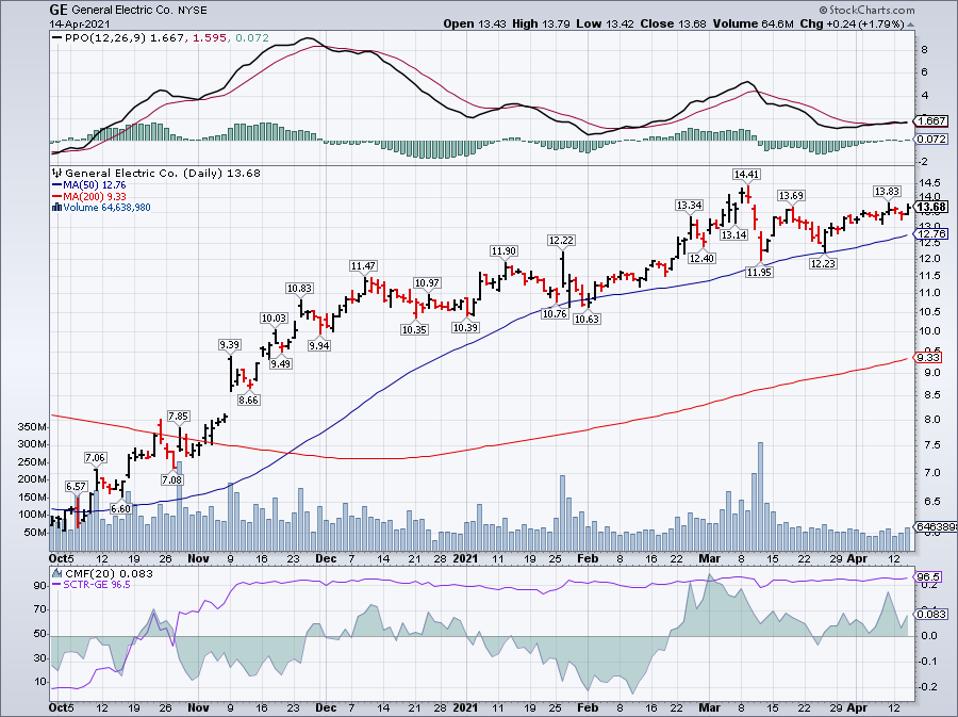The height and width of the screenshot is (717, 958).
Task: Select the SCTR-GE 96.5 legend
Action: tap(97, 584)
